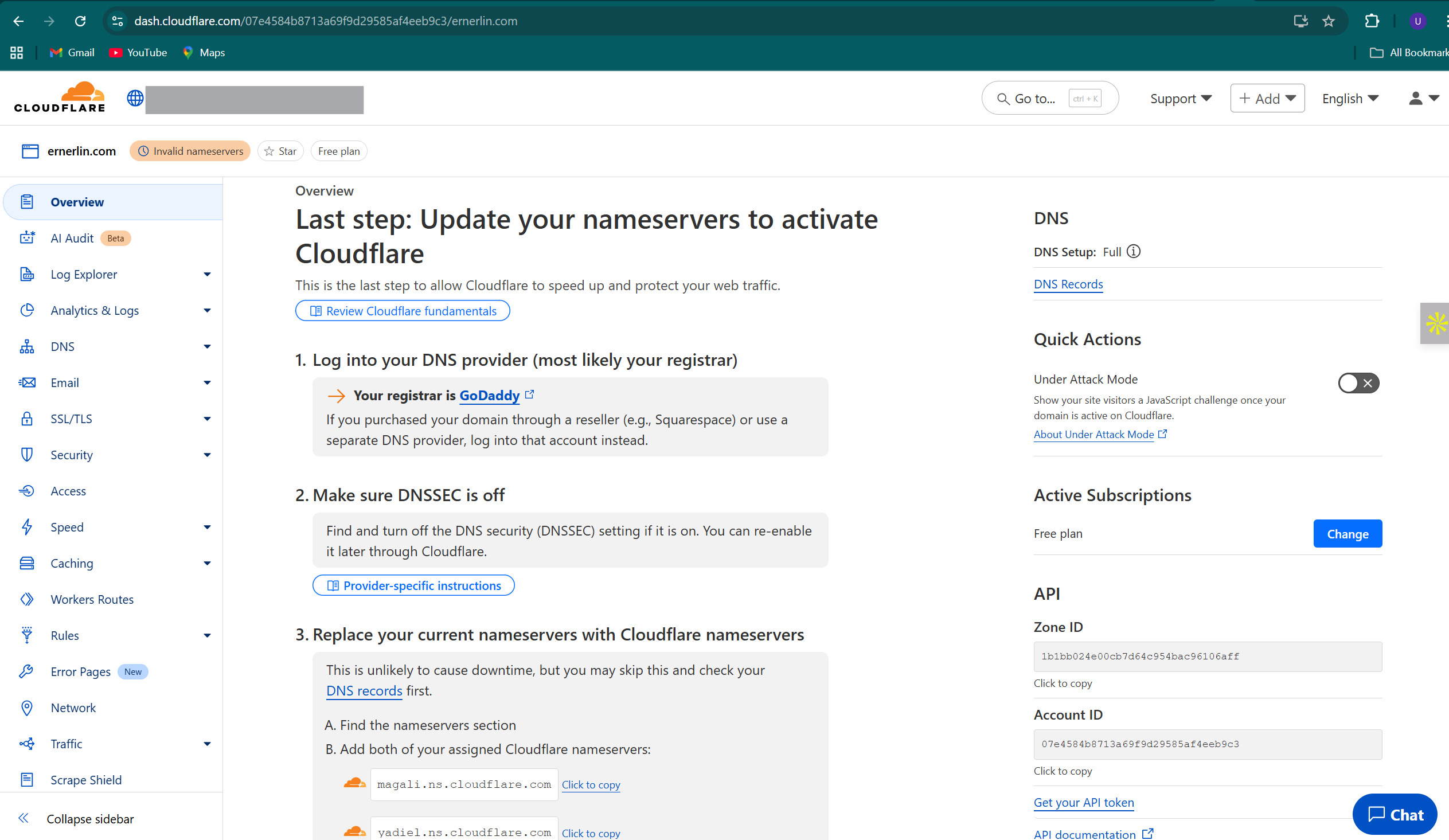Click the user account icon top right

[1416, 97]
